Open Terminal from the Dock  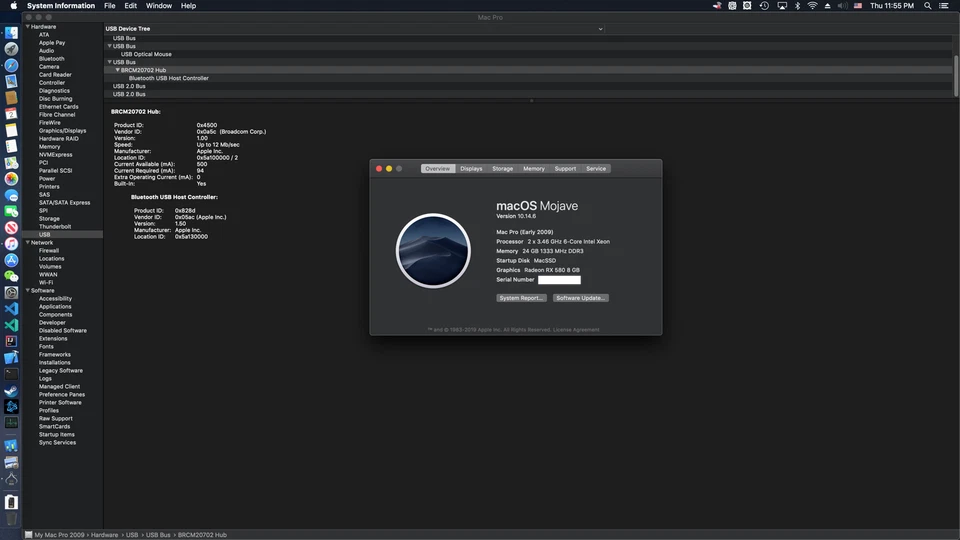click(11, 374)
